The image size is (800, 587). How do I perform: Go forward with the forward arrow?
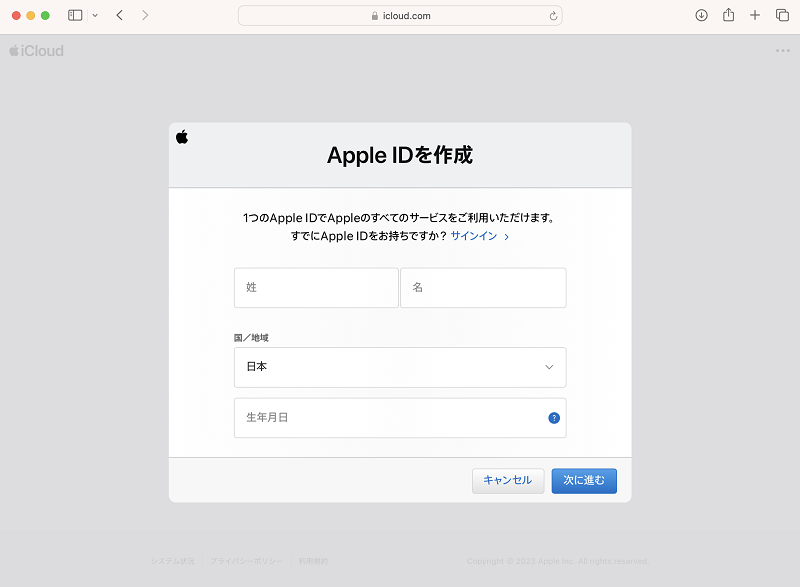click(145, 15)
